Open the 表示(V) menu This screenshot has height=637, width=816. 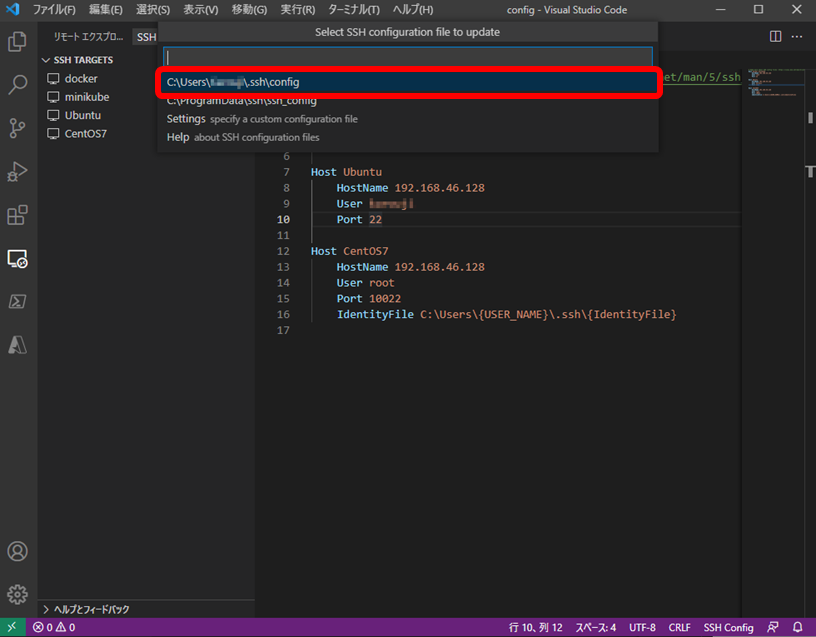click(x=200, y=10)
